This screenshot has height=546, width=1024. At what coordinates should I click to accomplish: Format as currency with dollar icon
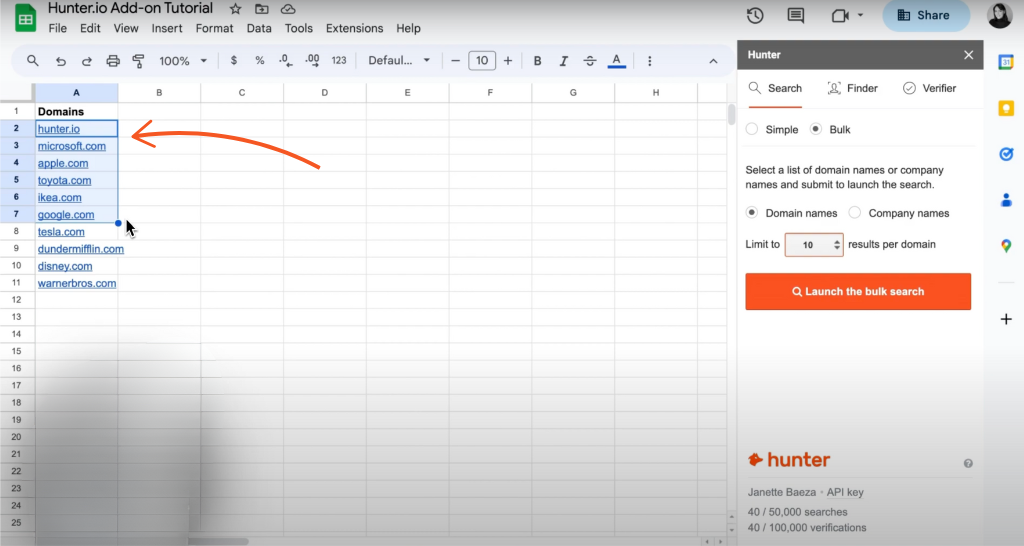(x=234, y=61)
